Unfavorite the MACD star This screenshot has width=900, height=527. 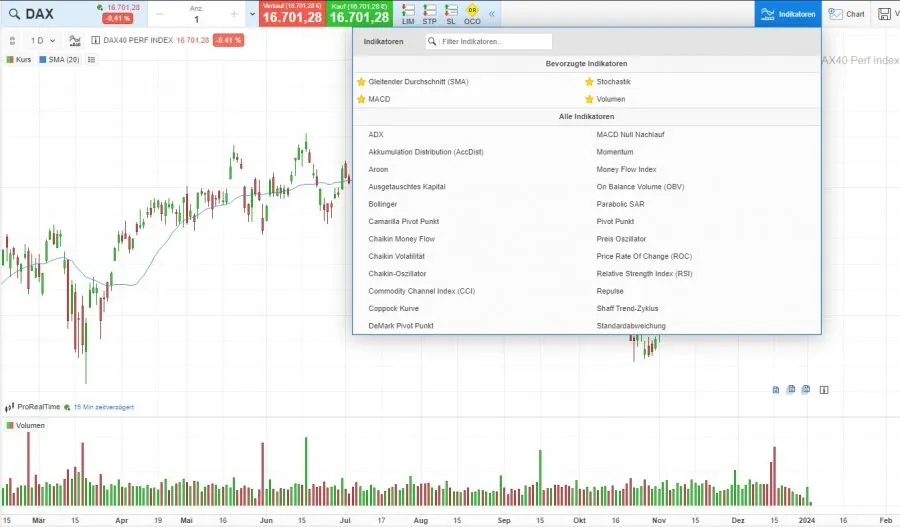pyautogui.click(x=361, y=99)
